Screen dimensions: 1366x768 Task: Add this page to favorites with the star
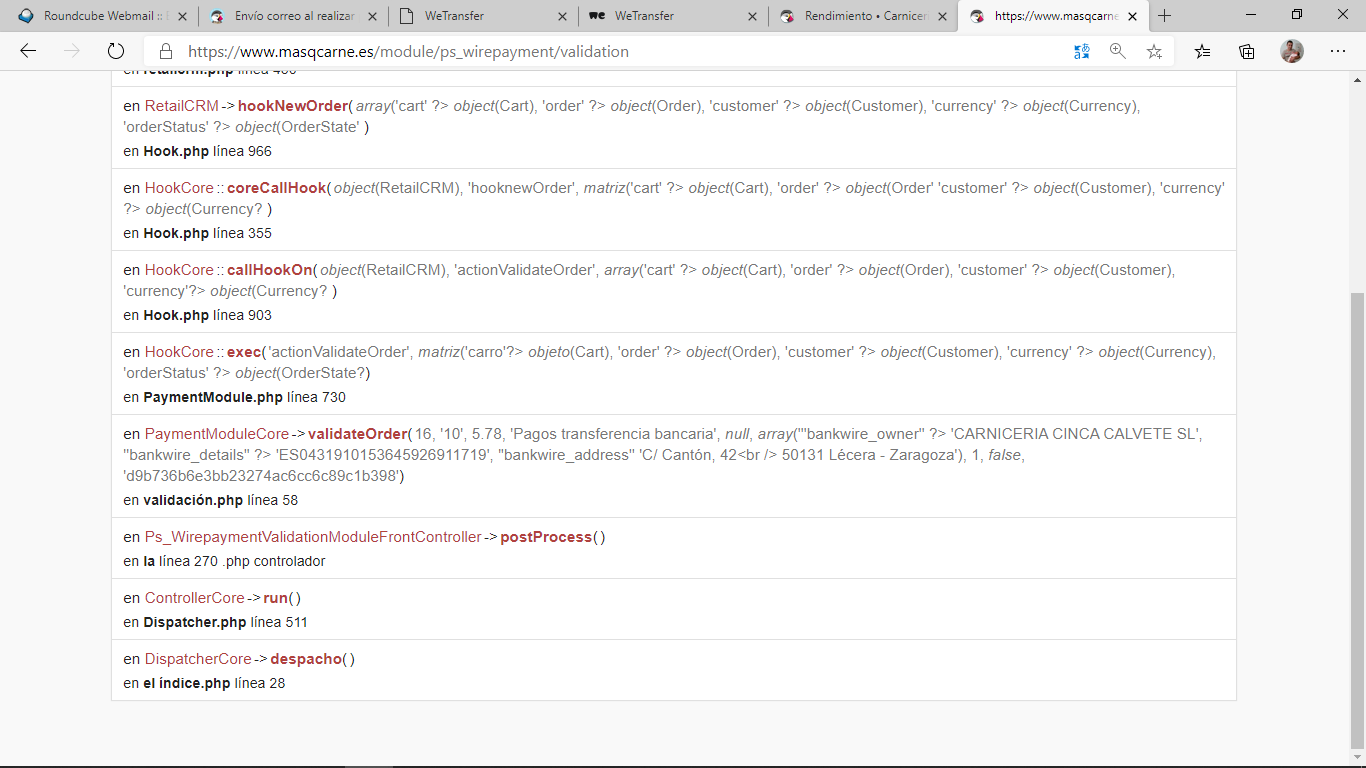coord(1154,51)
